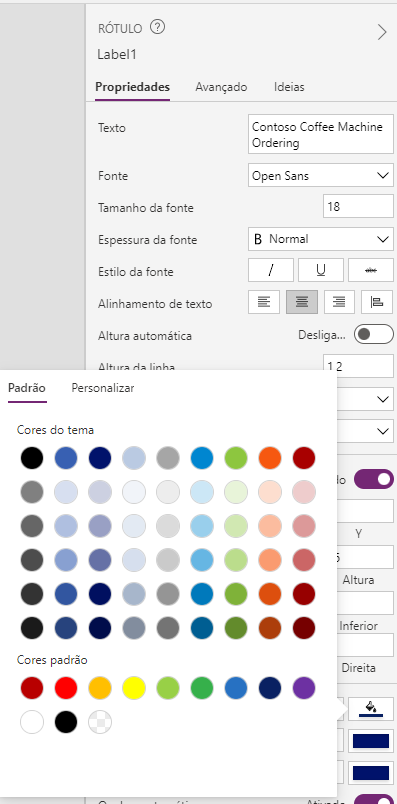Open the Ideias tab
This screenshot has height=804, width=397.
pos(289,87)
